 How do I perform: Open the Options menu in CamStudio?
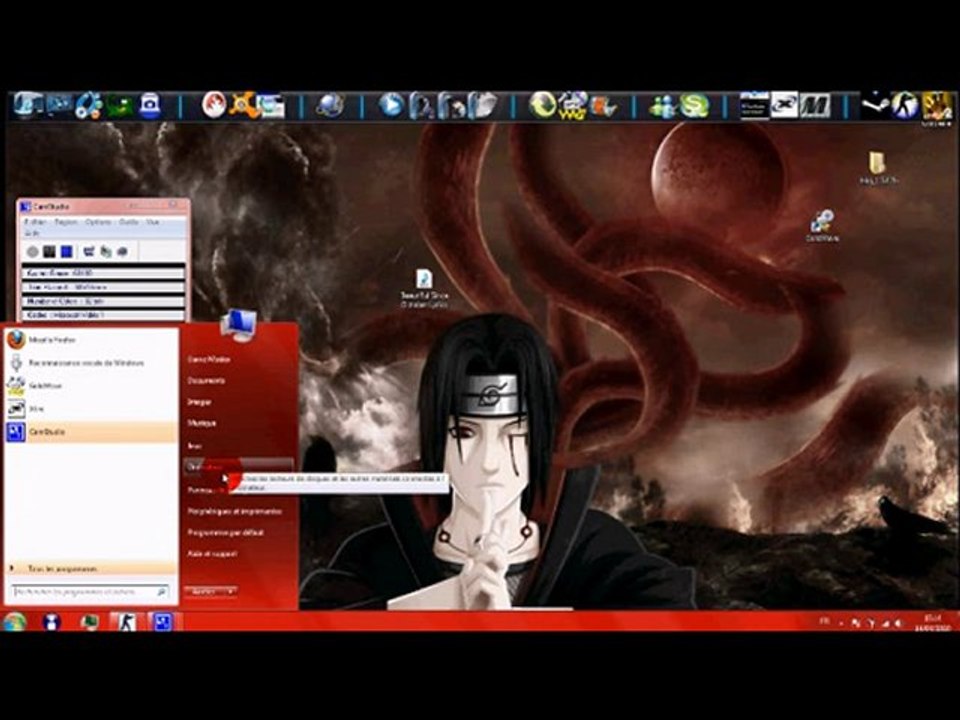point(98,222)
